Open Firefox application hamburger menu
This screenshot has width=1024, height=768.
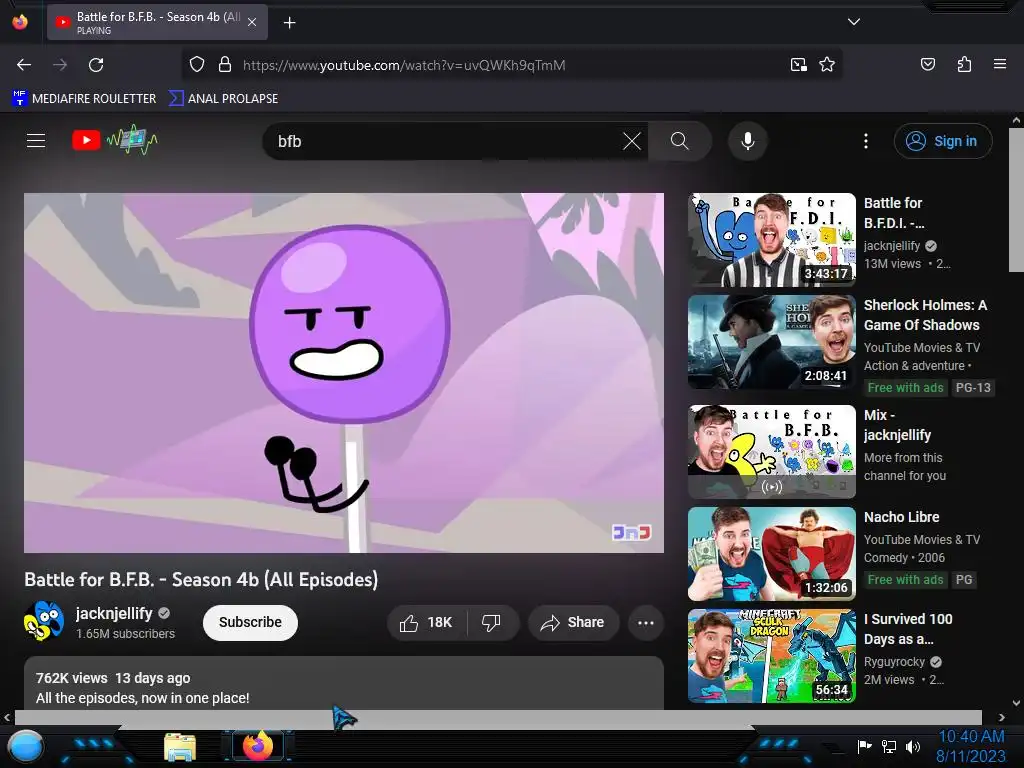999,64
